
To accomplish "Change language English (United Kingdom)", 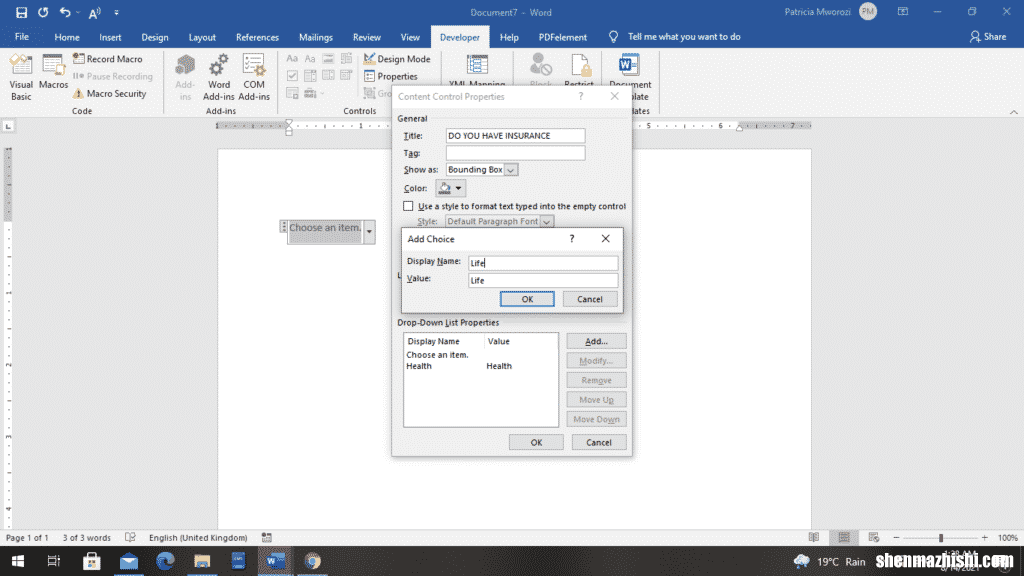I will 198,537.
